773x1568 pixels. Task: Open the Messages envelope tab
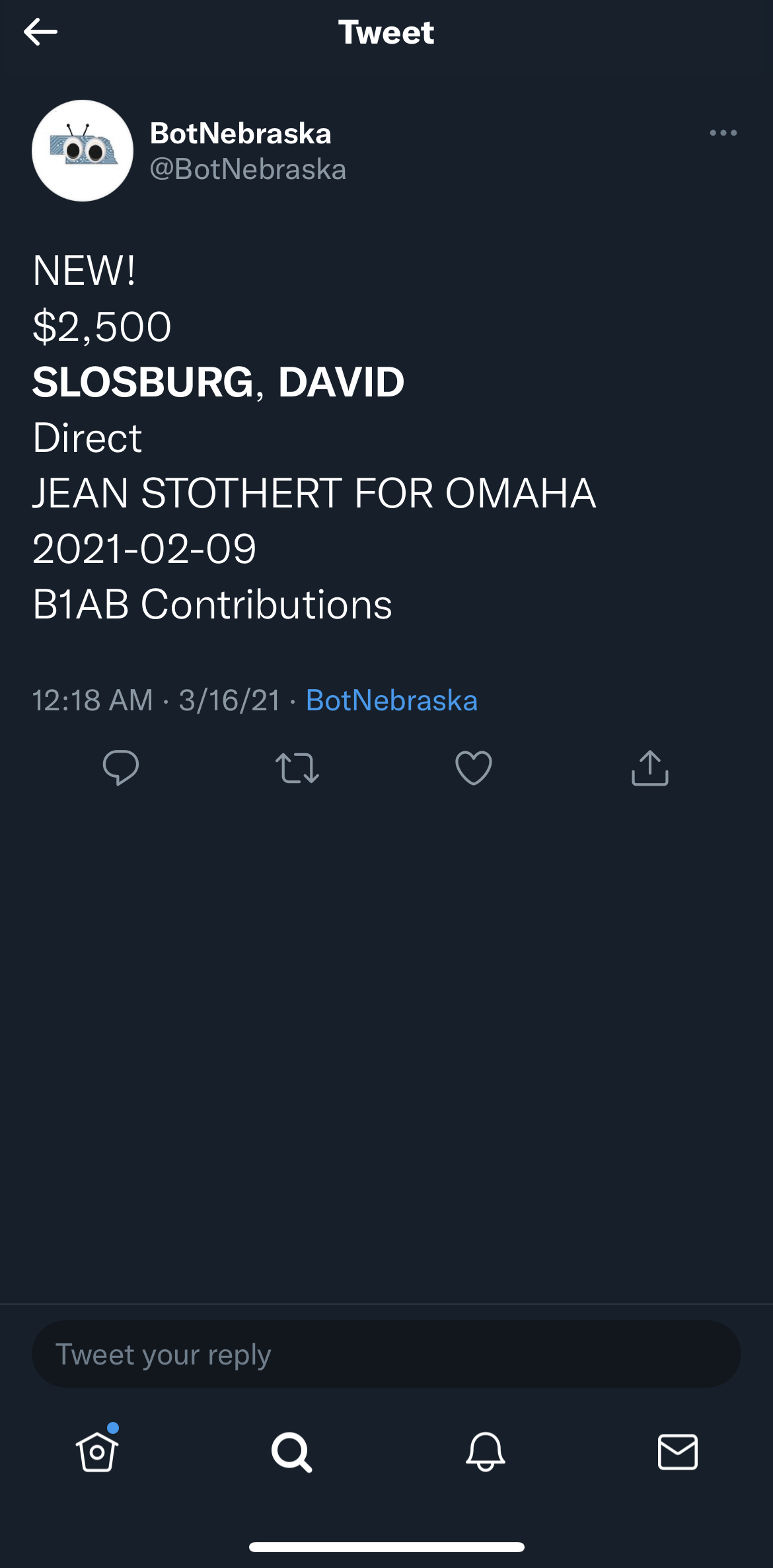[678, 1452]
